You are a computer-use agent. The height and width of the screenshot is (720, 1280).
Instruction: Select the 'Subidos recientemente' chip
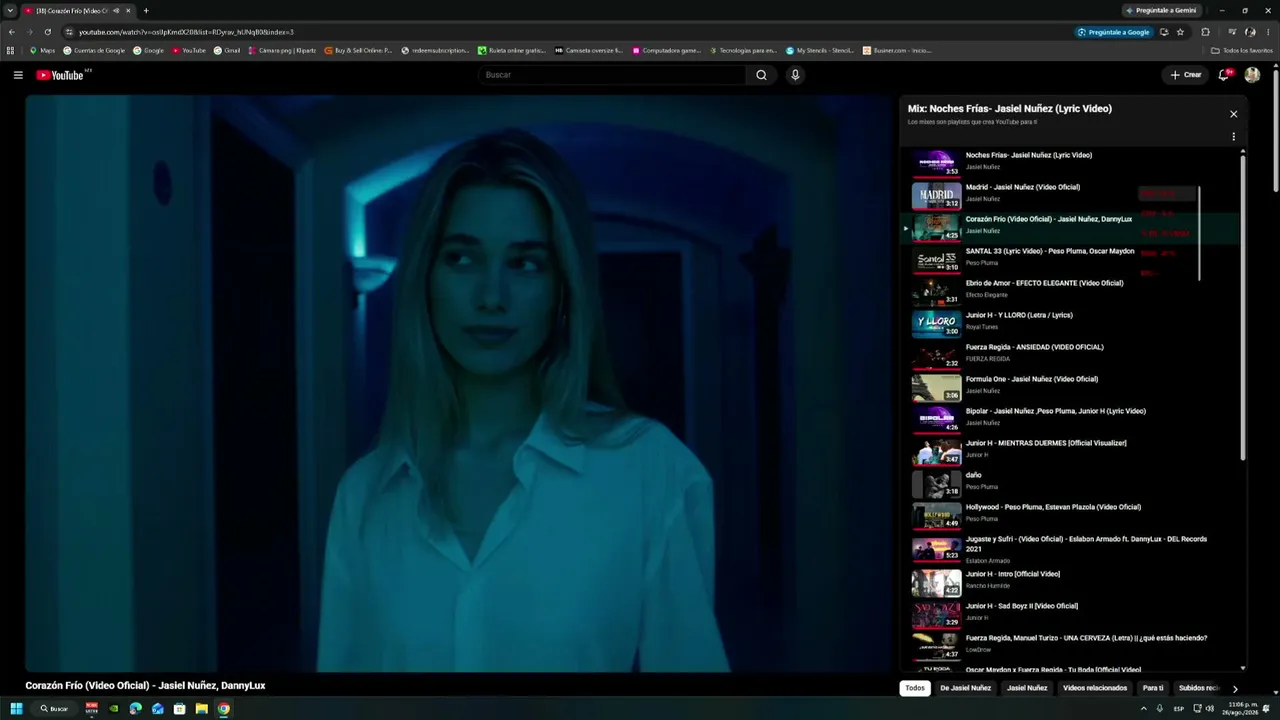point(1199,688)
